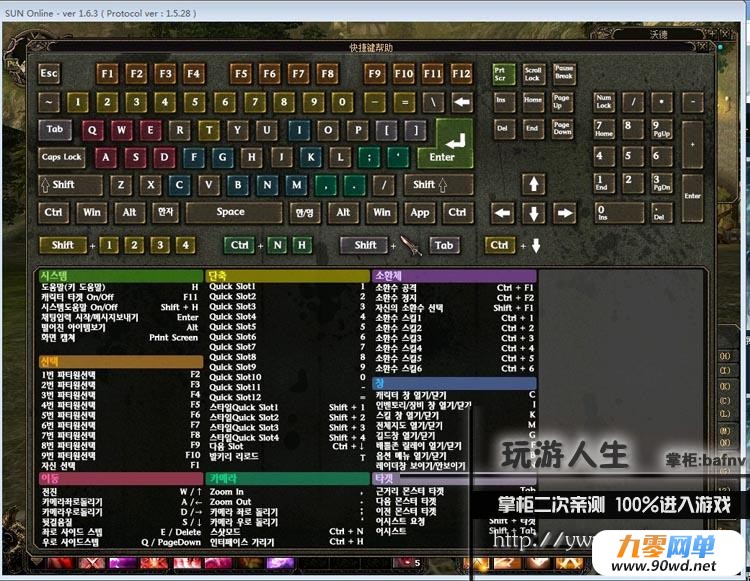Screen dimensions: 750x581
Task: Click the blue F key icon
Action: click(194, 157)
